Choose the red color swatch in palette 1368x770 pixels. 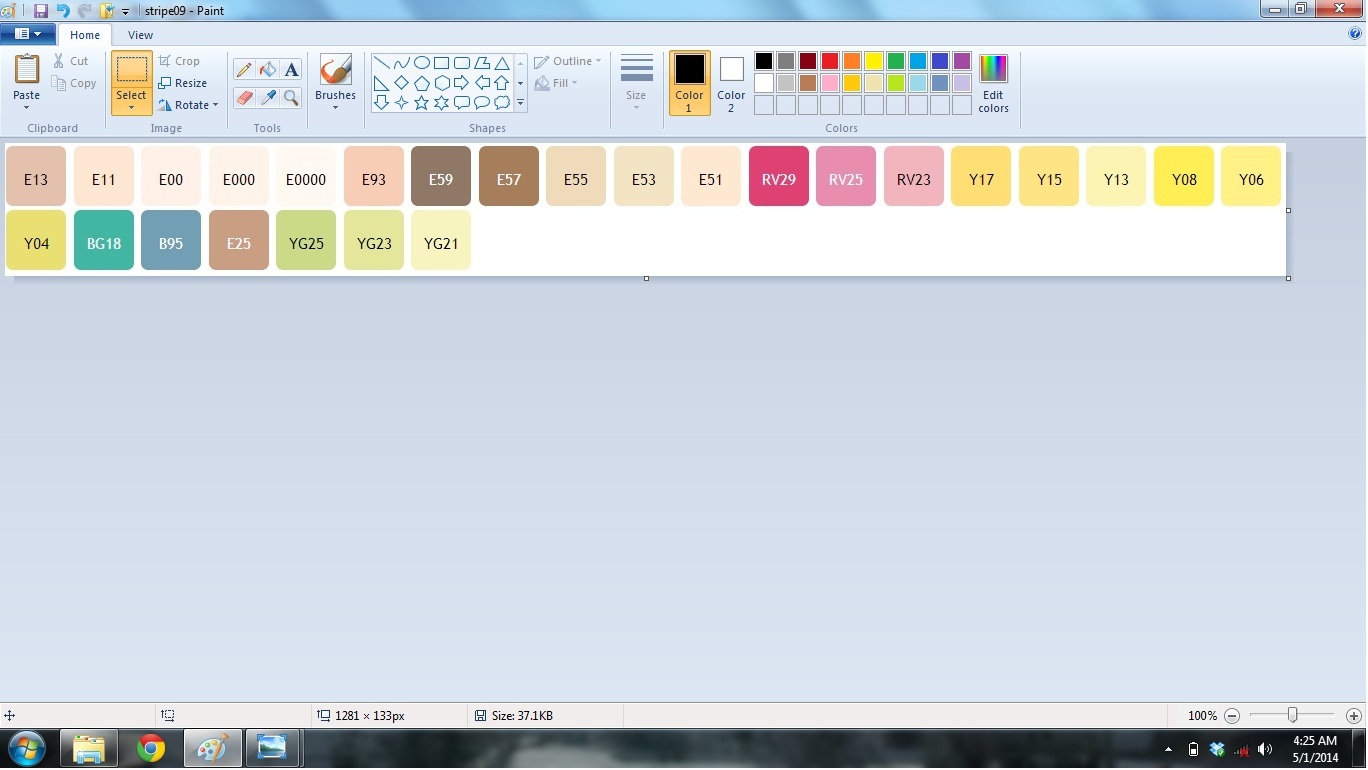(x=830, y=61)
